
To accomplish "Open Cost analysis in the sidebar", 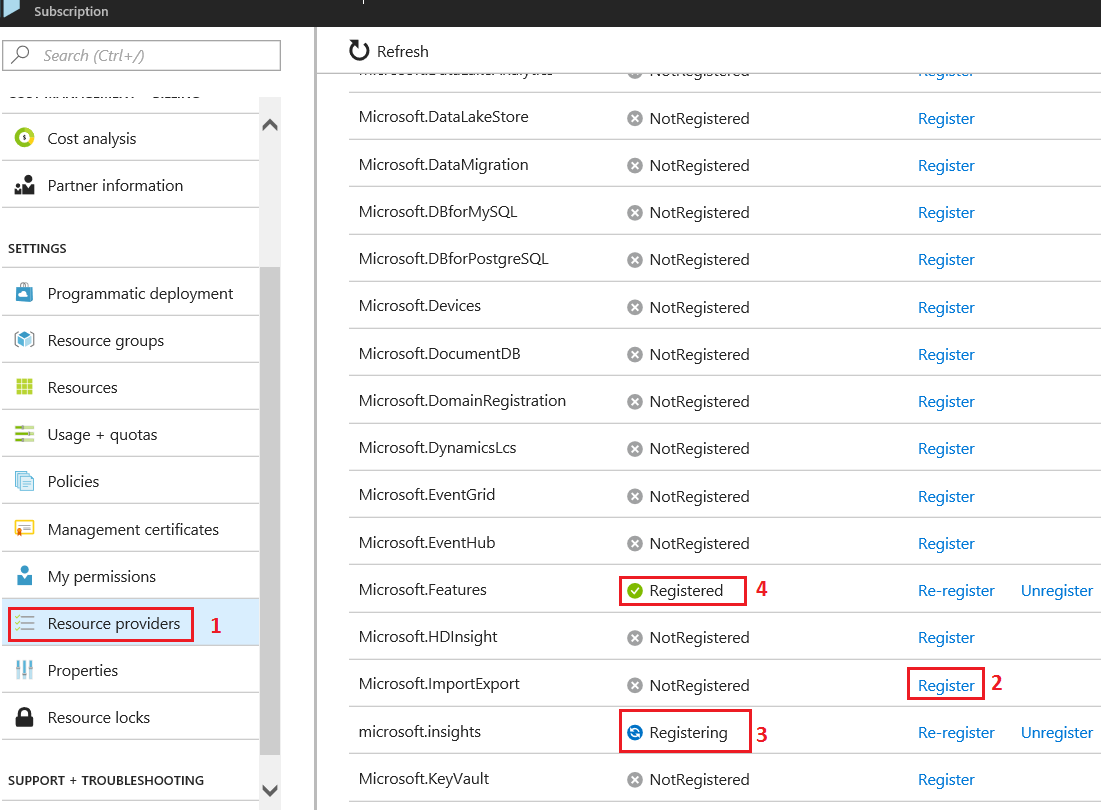I will point(131,138).
